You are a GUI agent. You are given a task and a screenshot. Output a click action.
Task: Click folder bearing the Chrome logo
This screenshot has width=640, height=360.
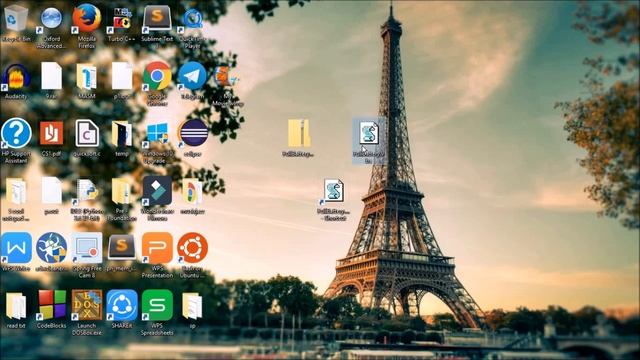click(x=192, y=191)
